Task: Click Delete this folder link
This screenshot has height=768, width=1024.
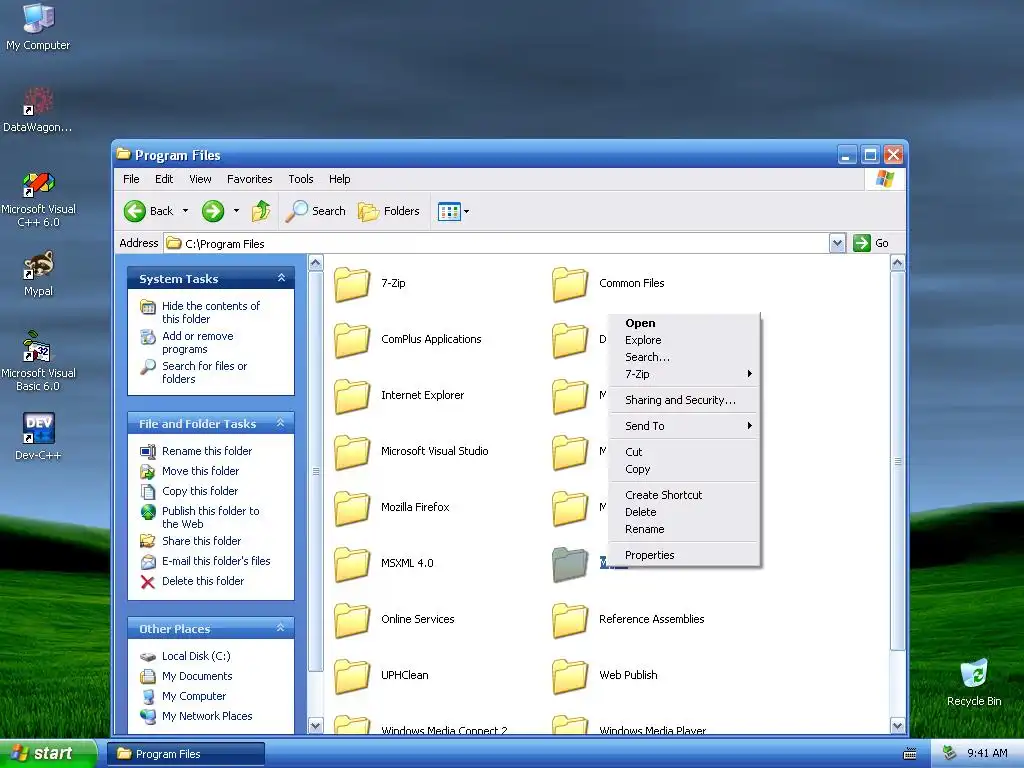Action: (202, 581)
